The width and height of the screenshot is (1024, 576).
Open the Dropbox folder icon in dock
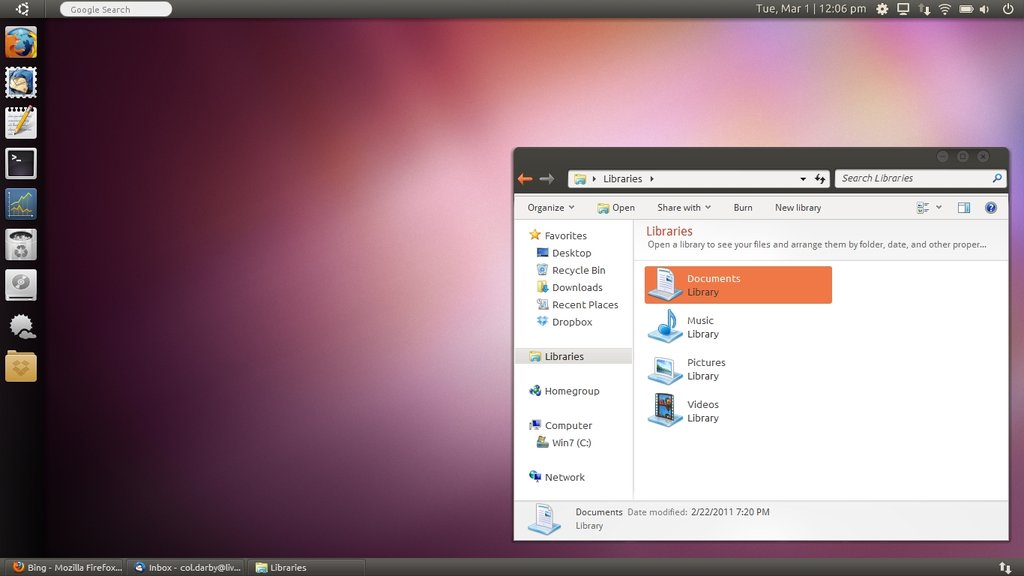[x=21, y=366]
